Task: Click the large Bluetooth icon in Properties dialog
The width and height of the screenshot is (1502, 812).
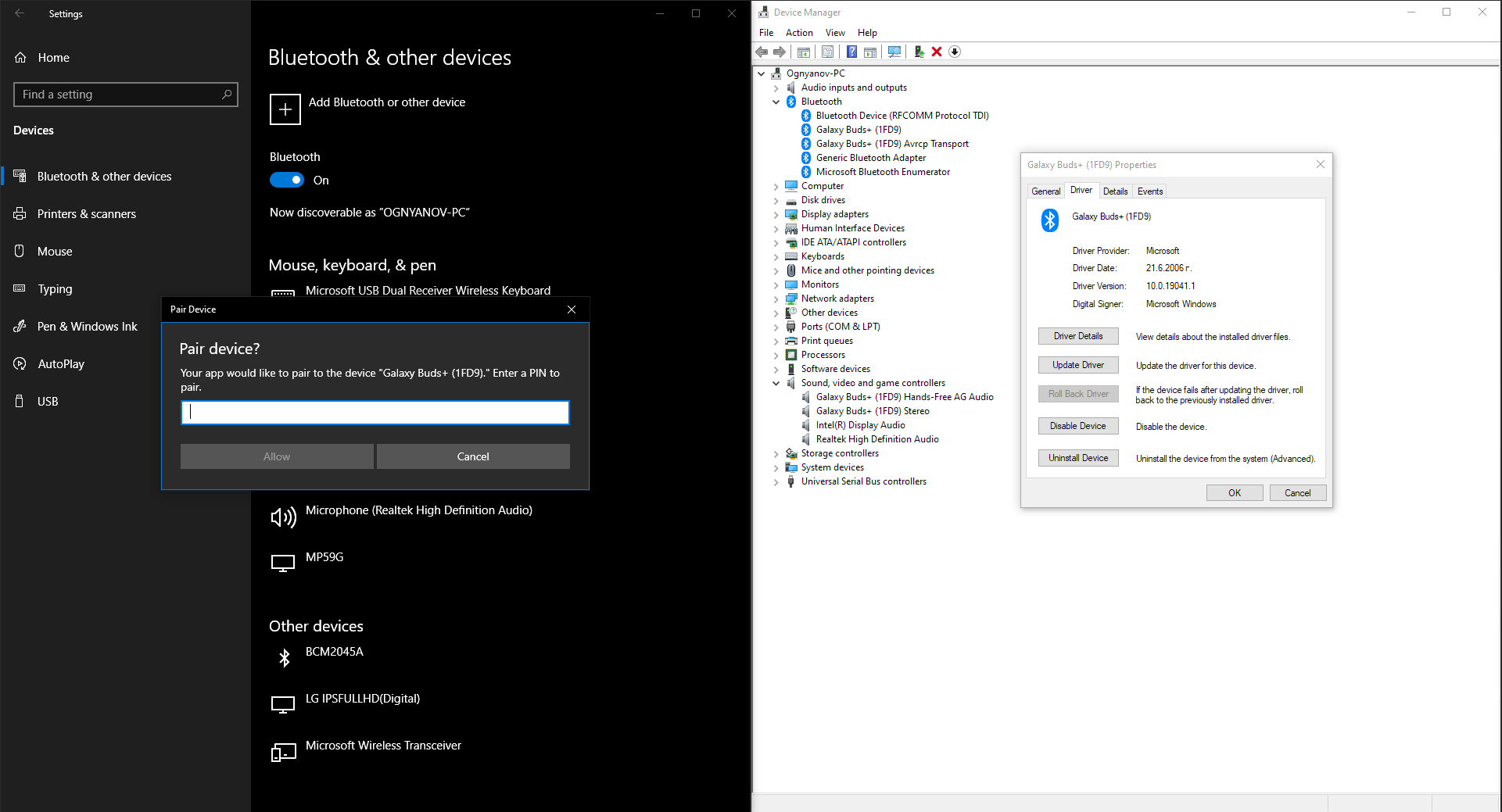Action: [1050, 220]
